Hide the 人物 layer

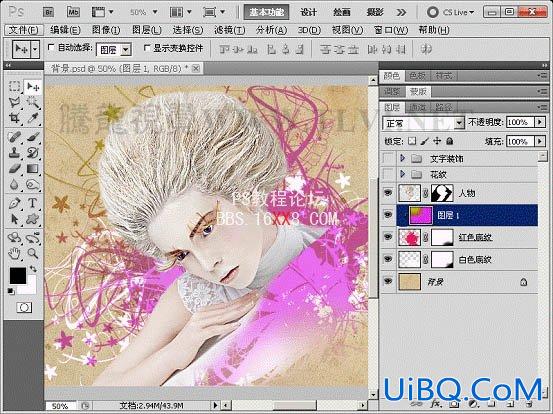click(388, 193)
